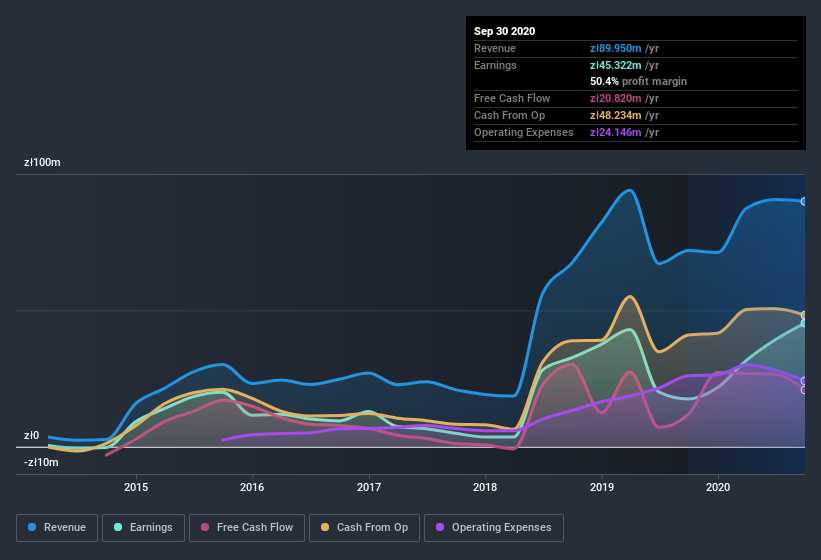
Task: Hide the Operating Expenses series
Action: click(494, 528)
